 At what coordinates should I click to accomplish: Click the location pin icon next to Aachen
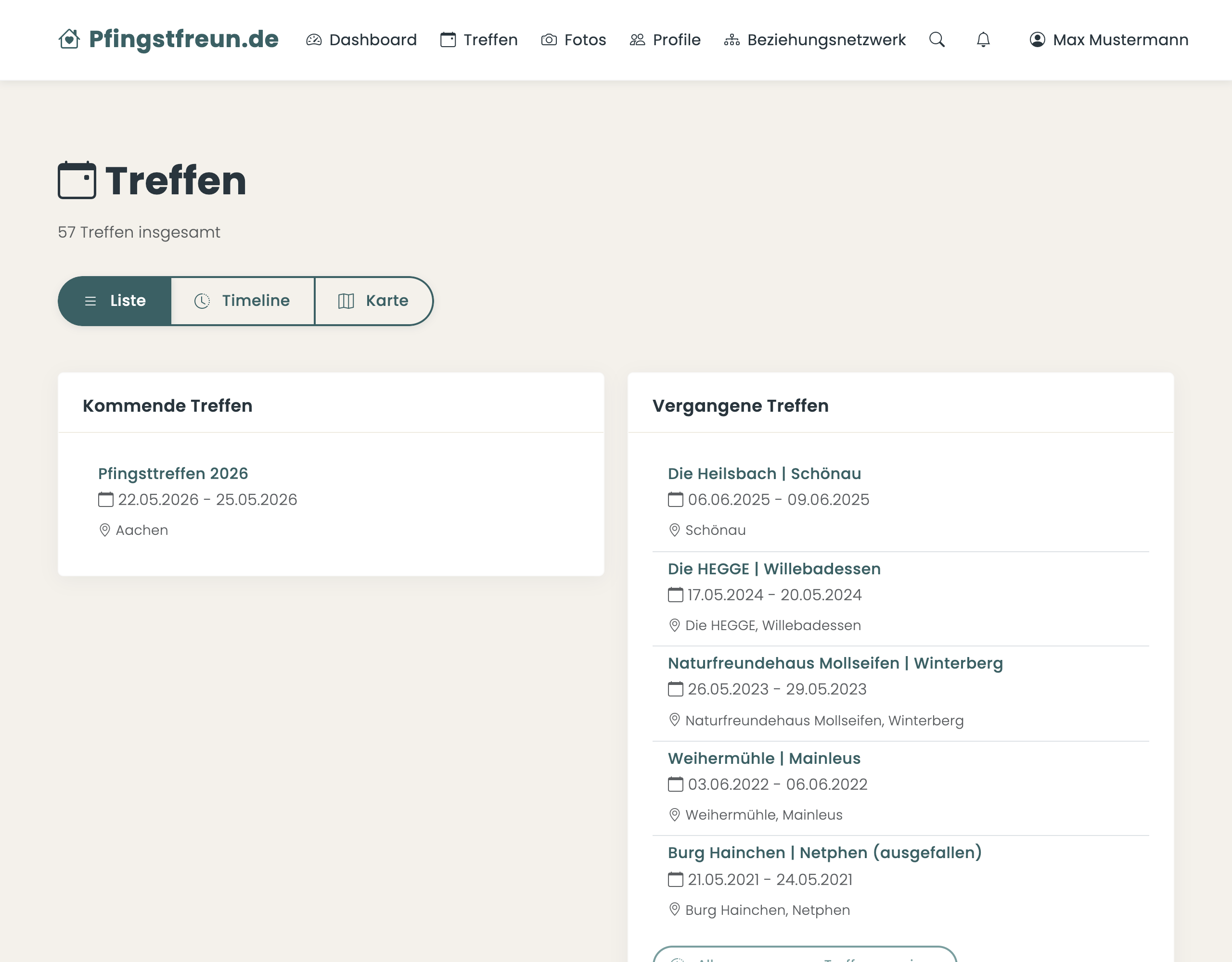105,530
